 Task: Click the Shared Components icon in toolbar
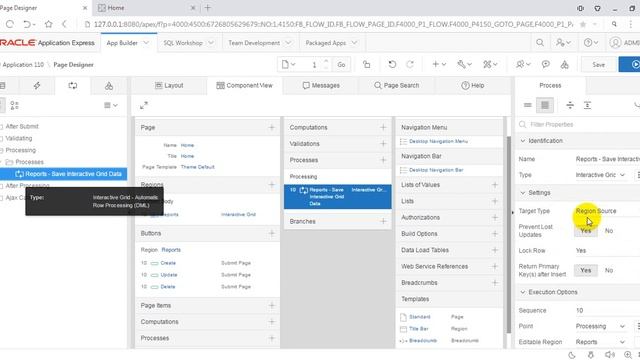click(564, 64)
